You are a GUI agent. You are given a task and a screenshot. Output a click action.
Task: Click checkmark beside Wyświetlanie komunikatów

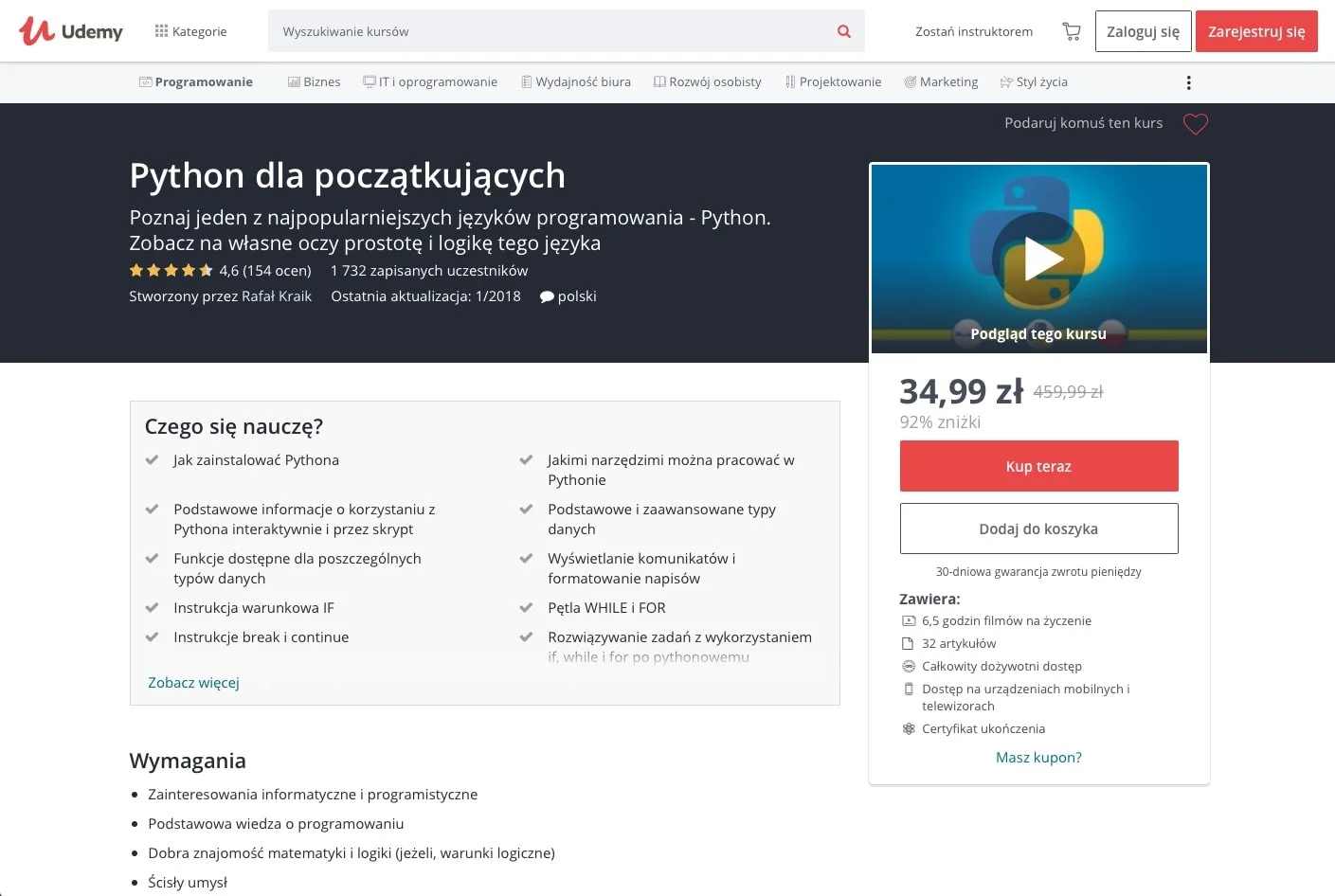[526, 559]
